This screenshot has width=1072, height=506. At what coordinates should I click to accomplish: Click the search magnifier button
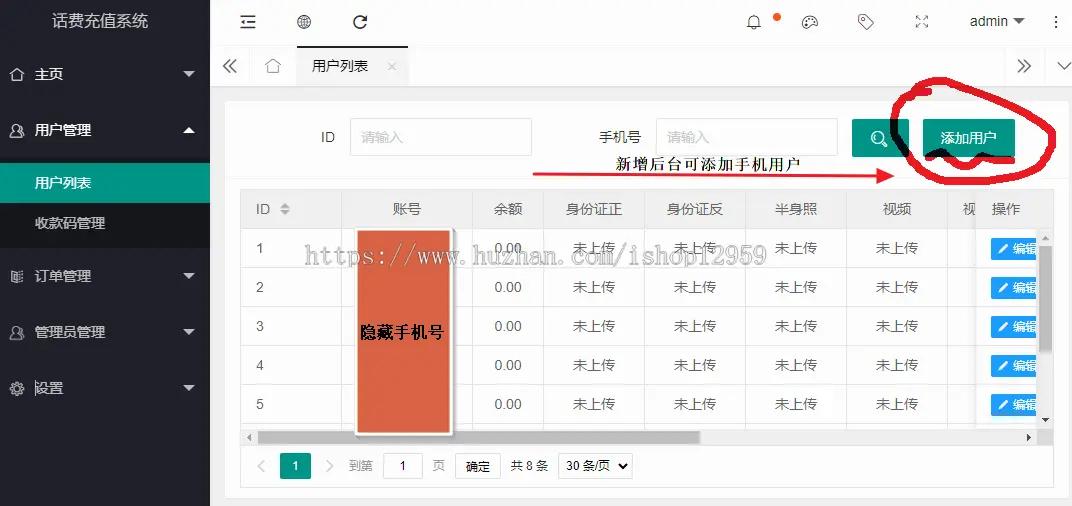click(x=879, y=139)
